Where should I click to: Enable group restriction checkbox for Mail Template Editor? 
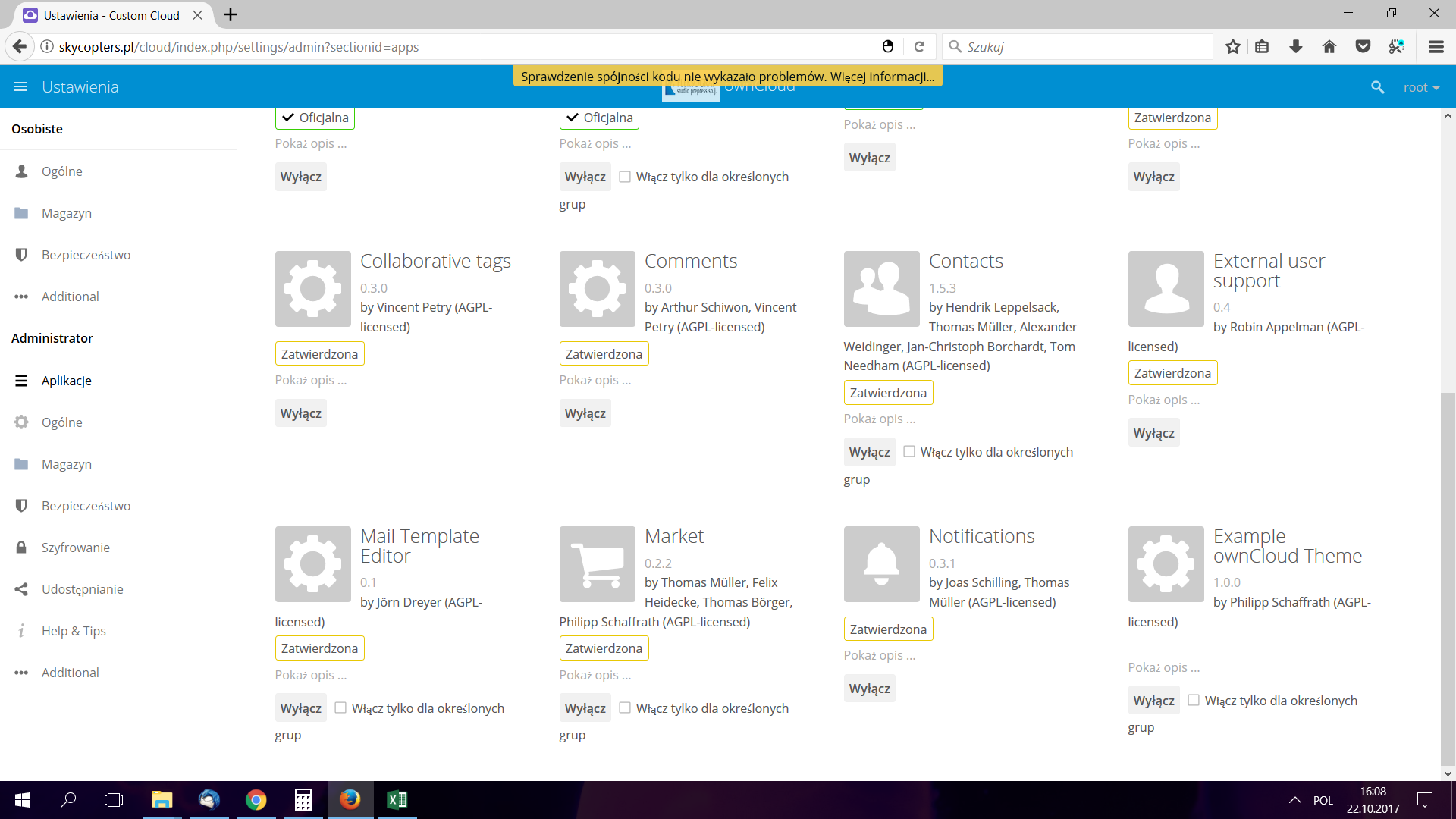coord(340,708)
